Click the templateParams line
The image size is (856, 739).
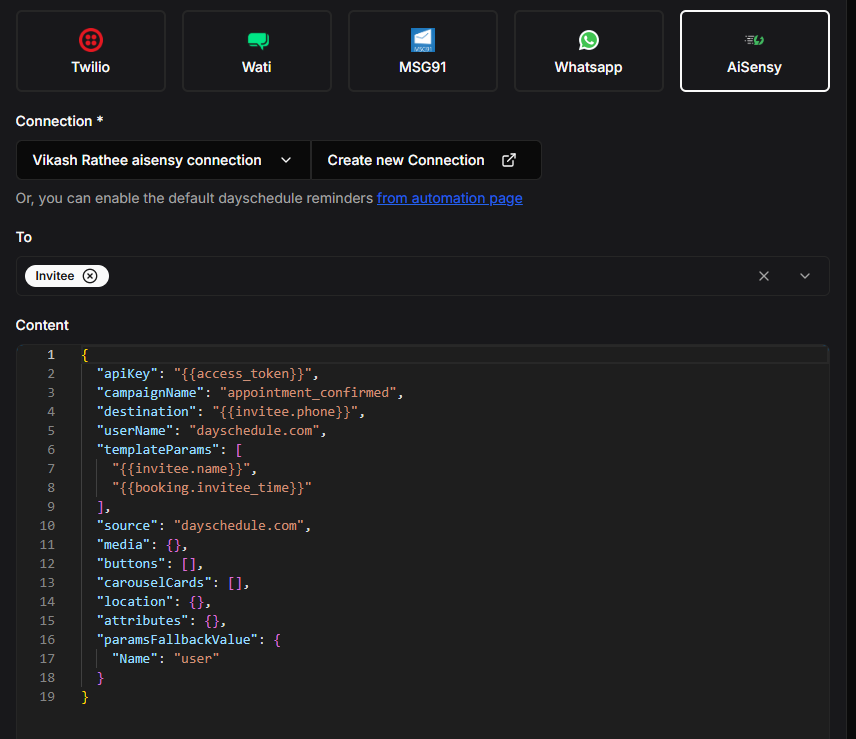point(169,450)
